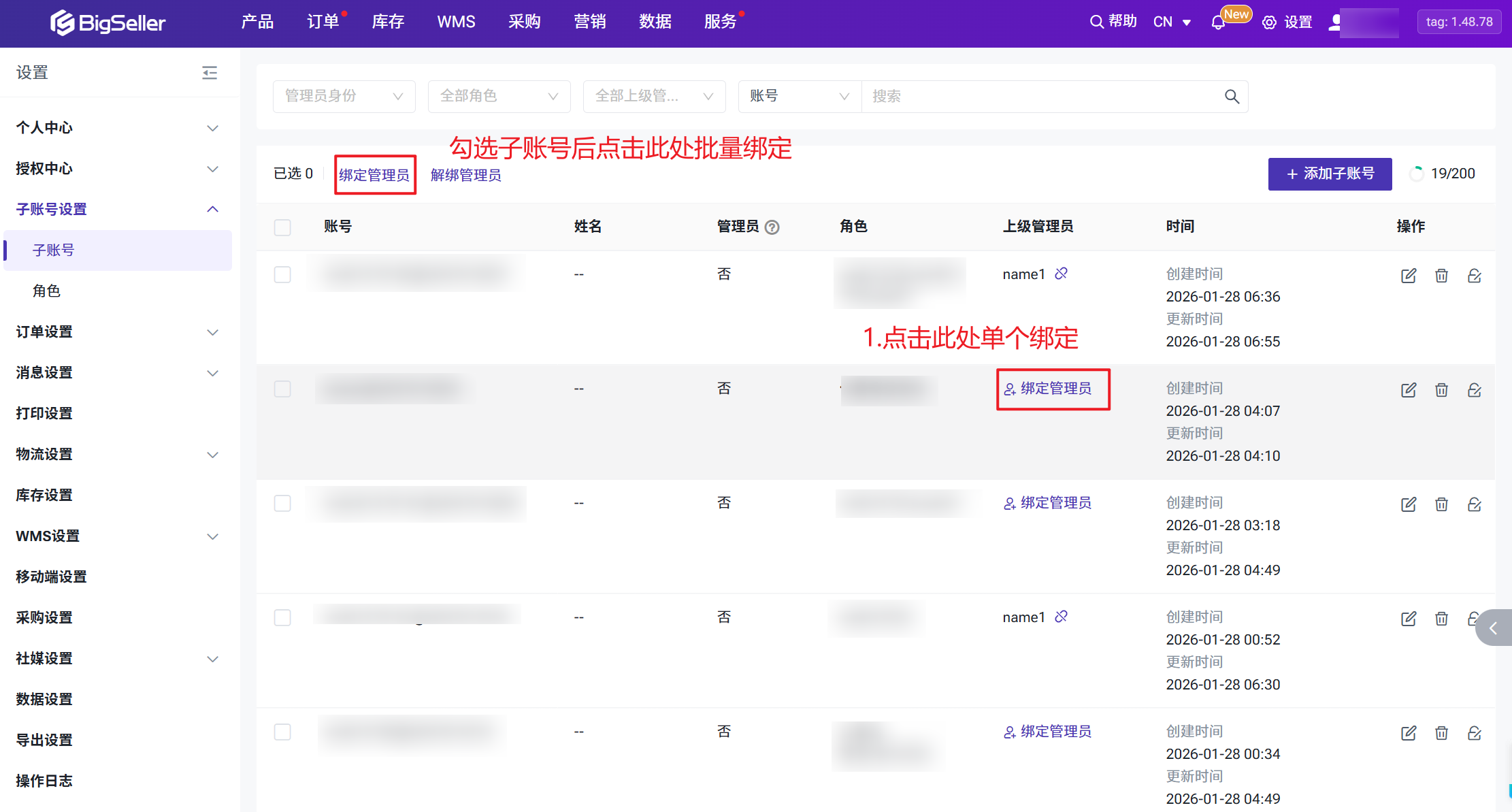Click the 添加子账号 button

click(x=1330, y=174)
